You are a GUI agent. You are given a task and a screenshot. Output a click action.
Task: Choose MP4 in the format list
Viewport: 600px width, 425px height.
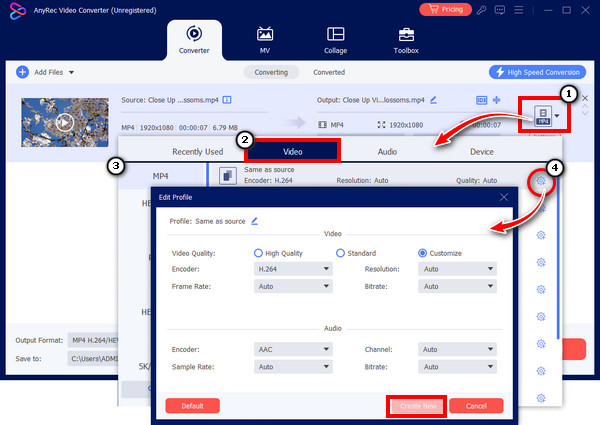[x=161, y=176]
